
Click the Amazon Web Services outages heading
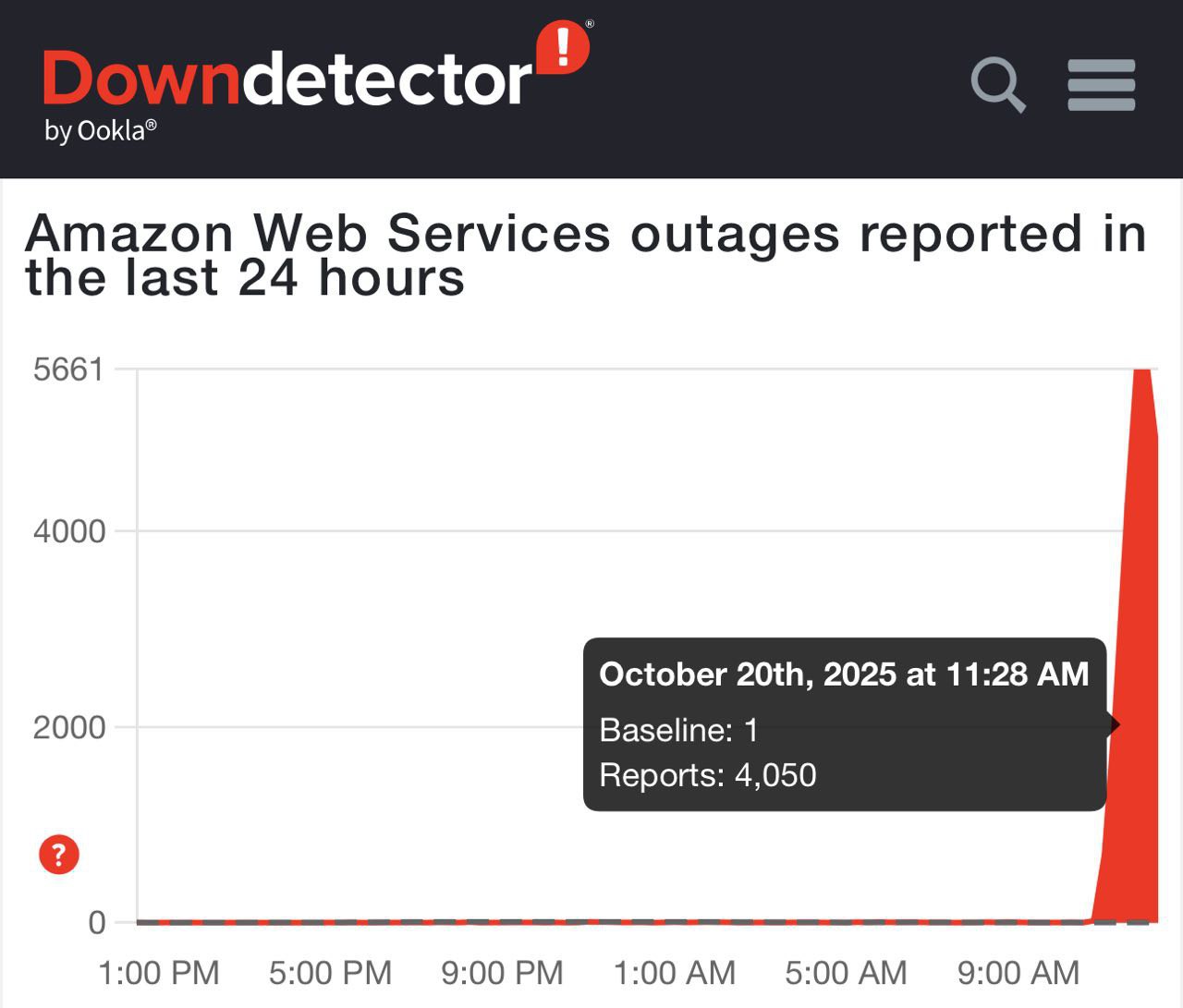tap(585, 255)
